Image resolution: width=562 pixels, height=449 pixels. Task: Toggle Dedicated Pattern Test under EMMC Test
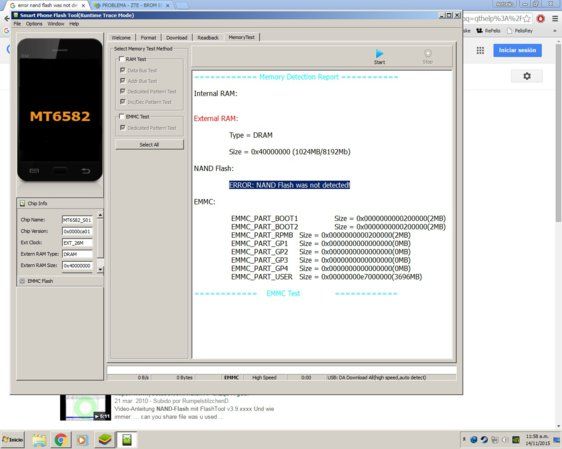[123, 128]
